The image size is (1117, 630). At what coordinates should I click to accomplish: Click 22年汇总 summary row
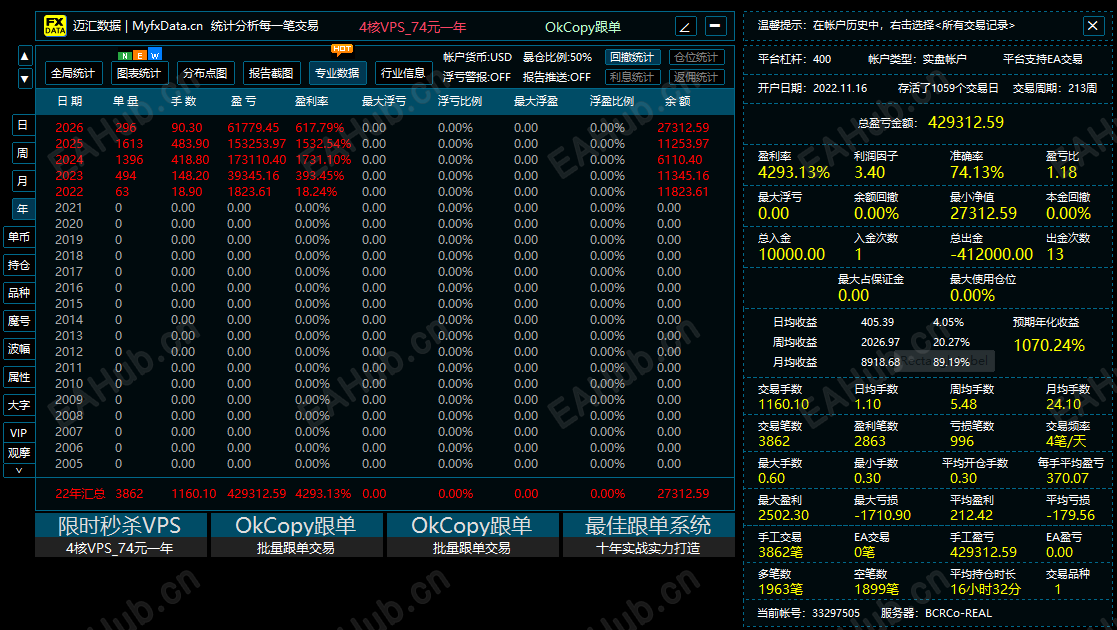point(385,493)
